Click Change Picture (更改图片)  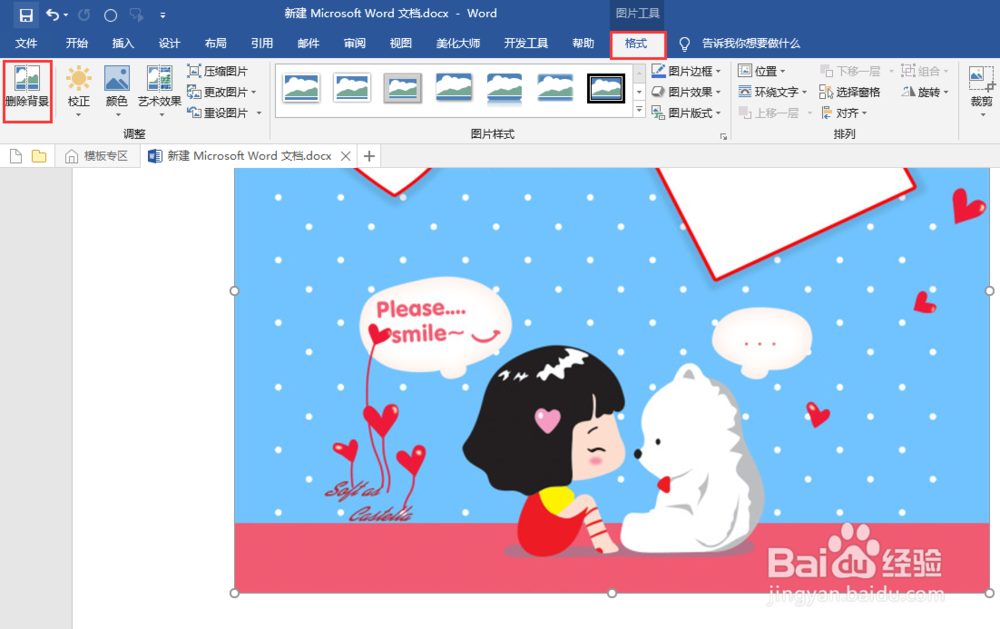click(221, 92)
